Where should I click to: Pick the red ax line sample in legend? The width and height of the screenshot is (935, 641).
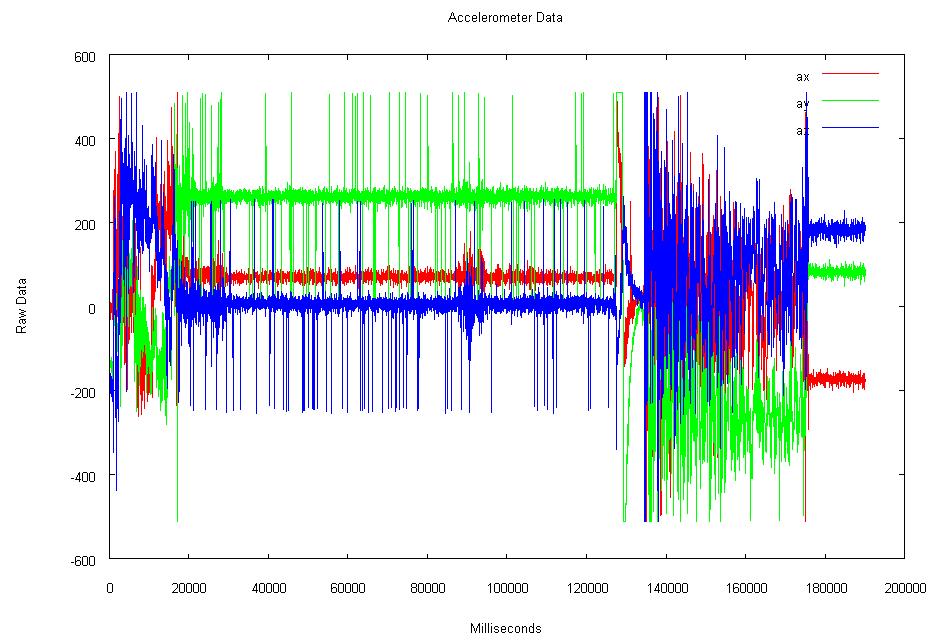coord(849,73)
